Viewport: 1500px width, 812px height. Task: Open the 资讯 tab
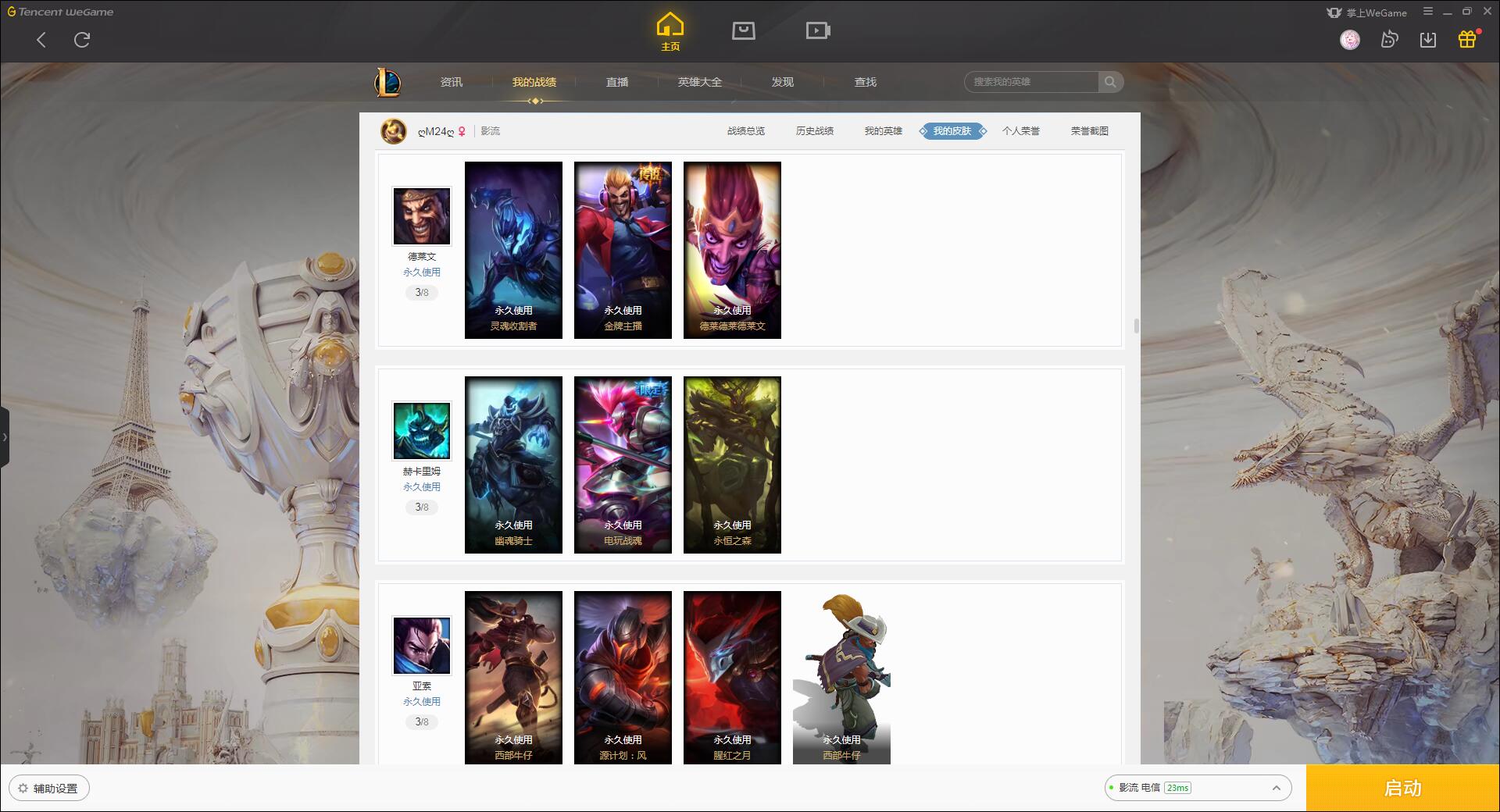pos(452,82)
